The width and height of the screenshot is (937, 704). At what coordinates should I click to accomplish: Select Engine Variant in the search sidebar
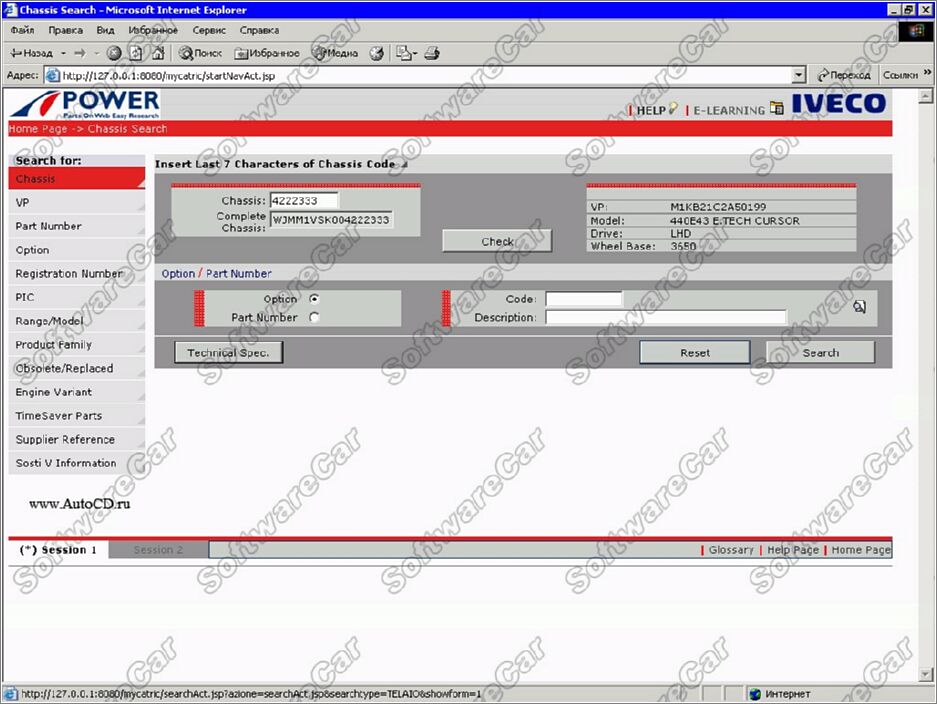pyautogui.click(x=53, y=392)
